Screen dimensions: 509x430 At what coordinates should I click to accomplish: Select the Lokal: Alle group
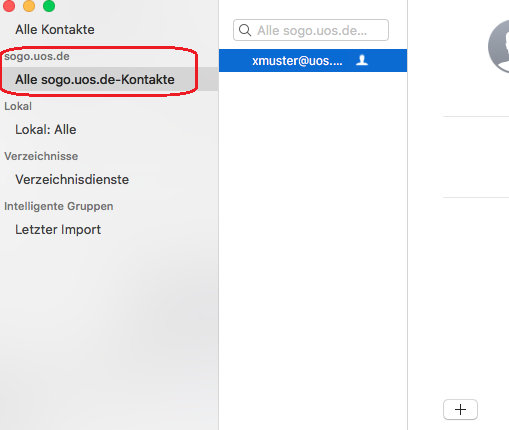(x=46, y=129)
